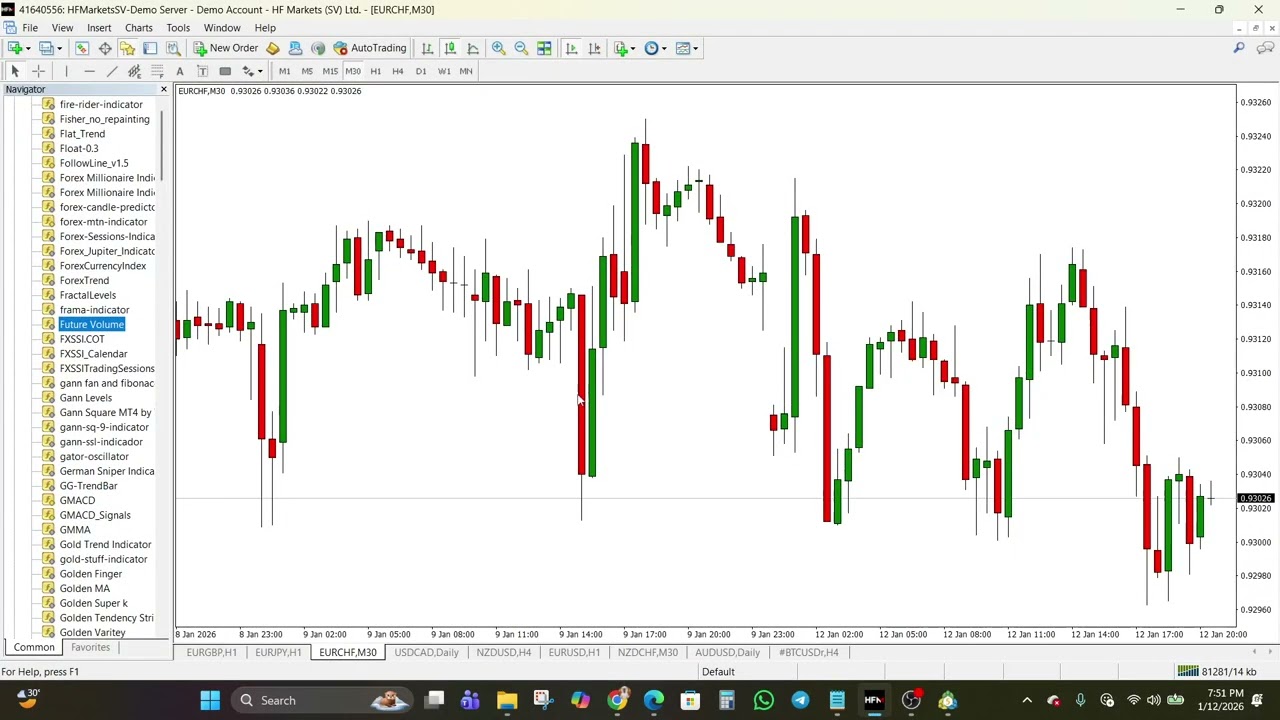
Task: Select the M30 timeframe button
Action: tap(353, 71)
